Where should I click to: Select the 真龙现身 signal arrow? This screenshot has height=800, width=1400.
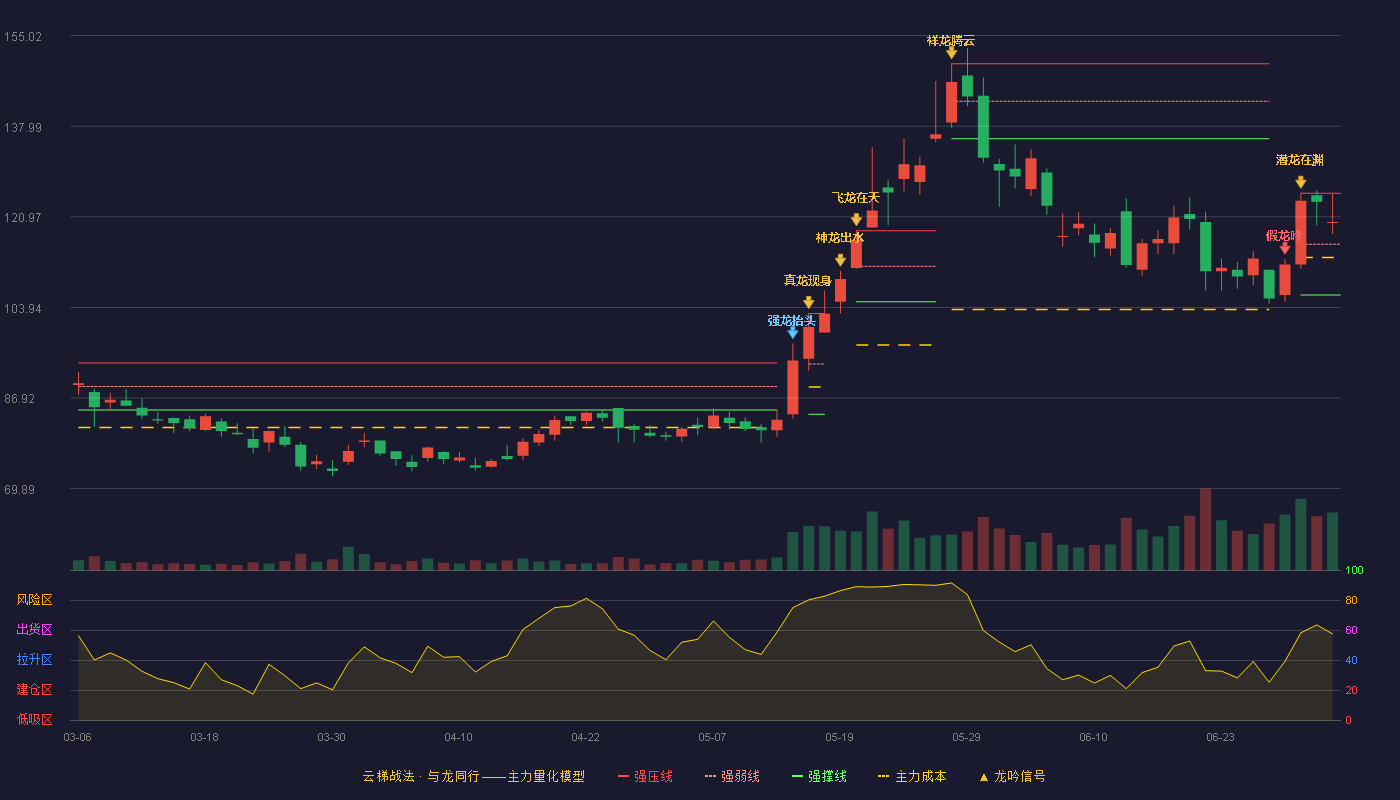[x=808, y=302]
